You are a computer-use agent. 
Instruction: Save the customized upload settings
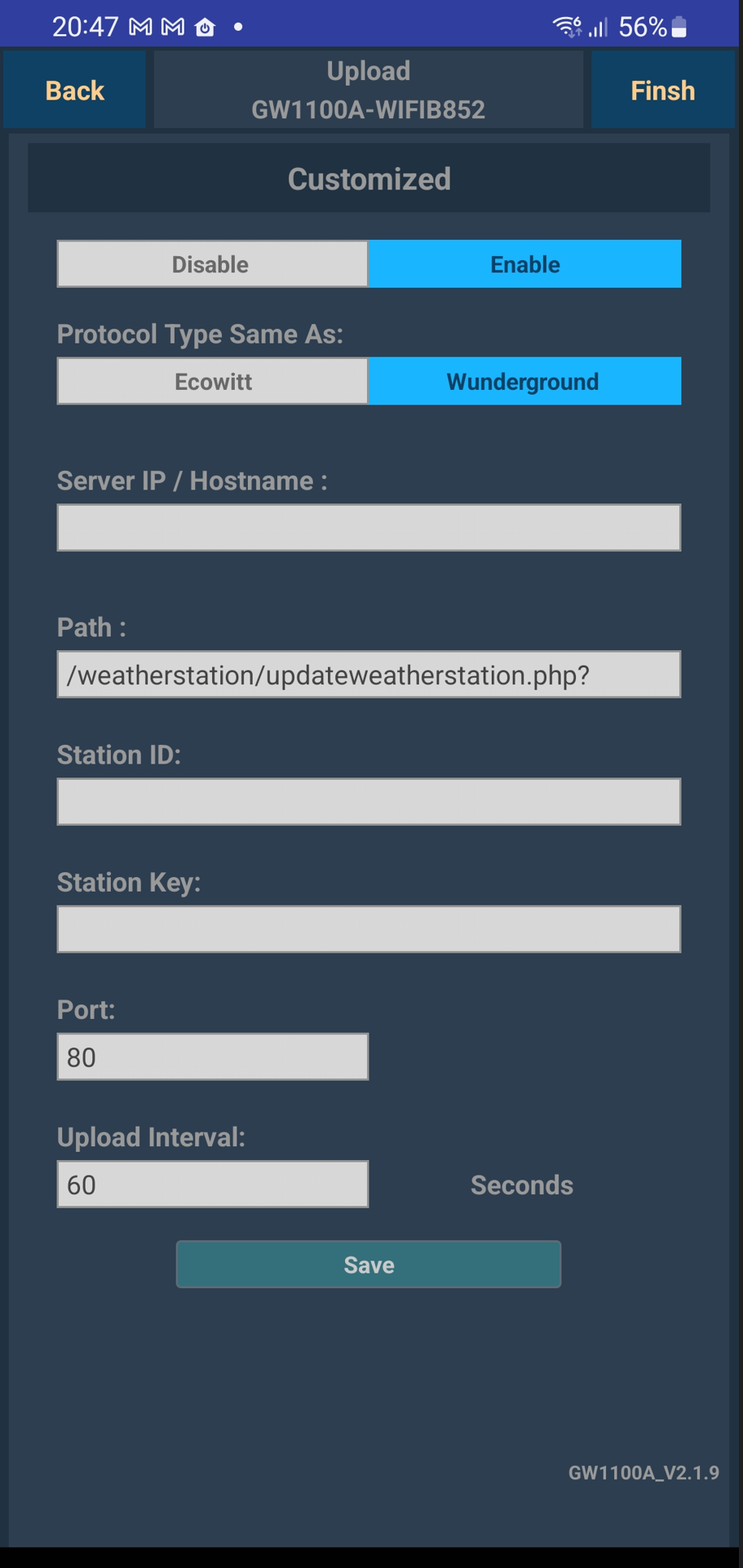coord(369,1265)
